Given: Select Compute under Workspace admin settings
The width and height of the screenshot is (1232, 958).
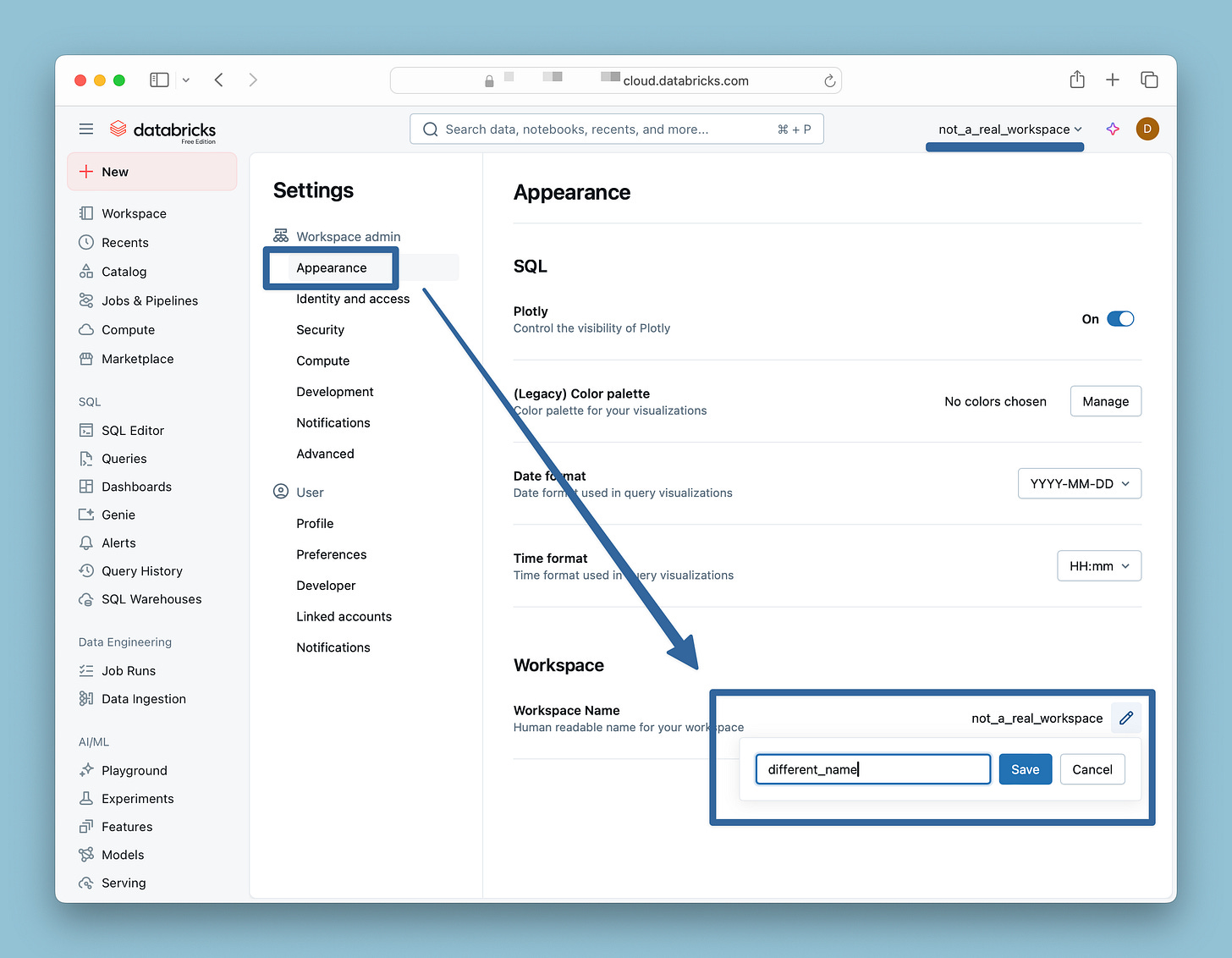Looking at the screenshot, I should pyautogui.click(x=322, y=361).
